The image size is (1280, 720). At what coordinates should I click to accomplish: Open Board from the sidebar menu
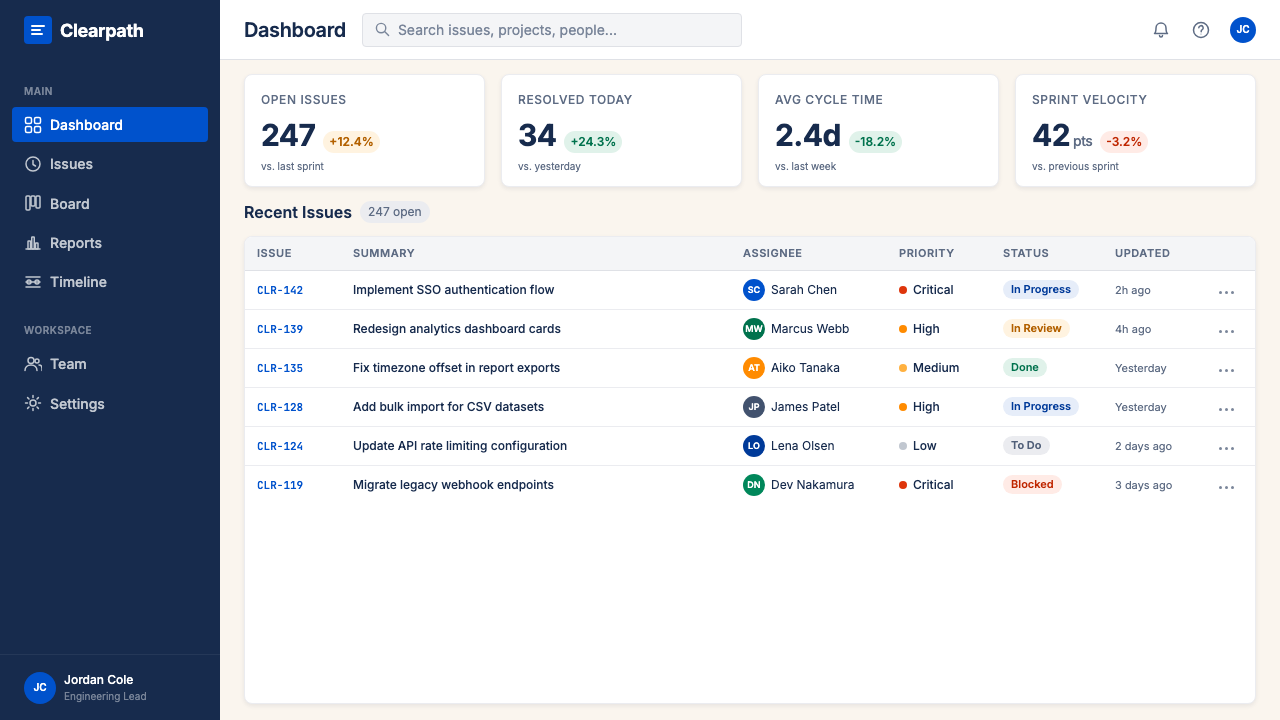pyautogui.click(x=110, y=203)
